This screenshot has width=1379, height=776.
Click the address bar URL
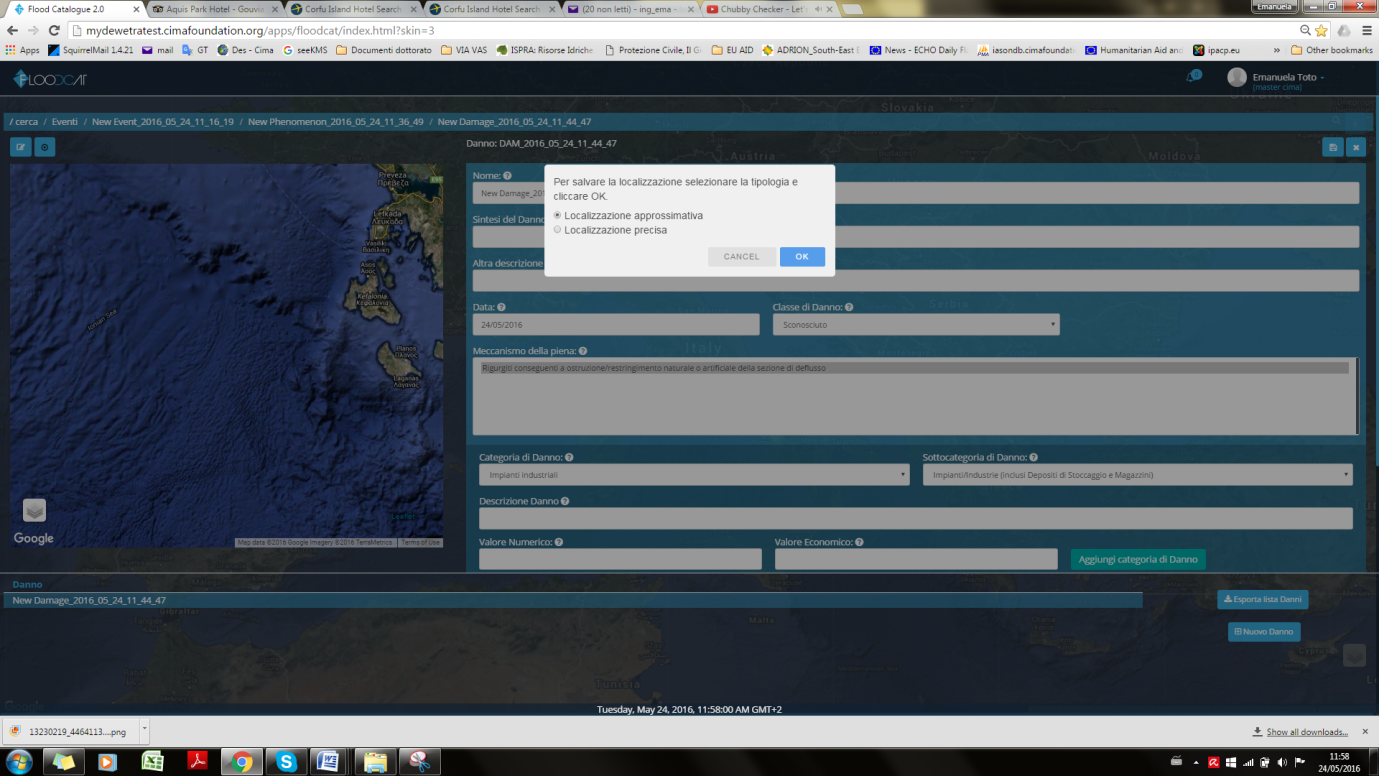260,31
